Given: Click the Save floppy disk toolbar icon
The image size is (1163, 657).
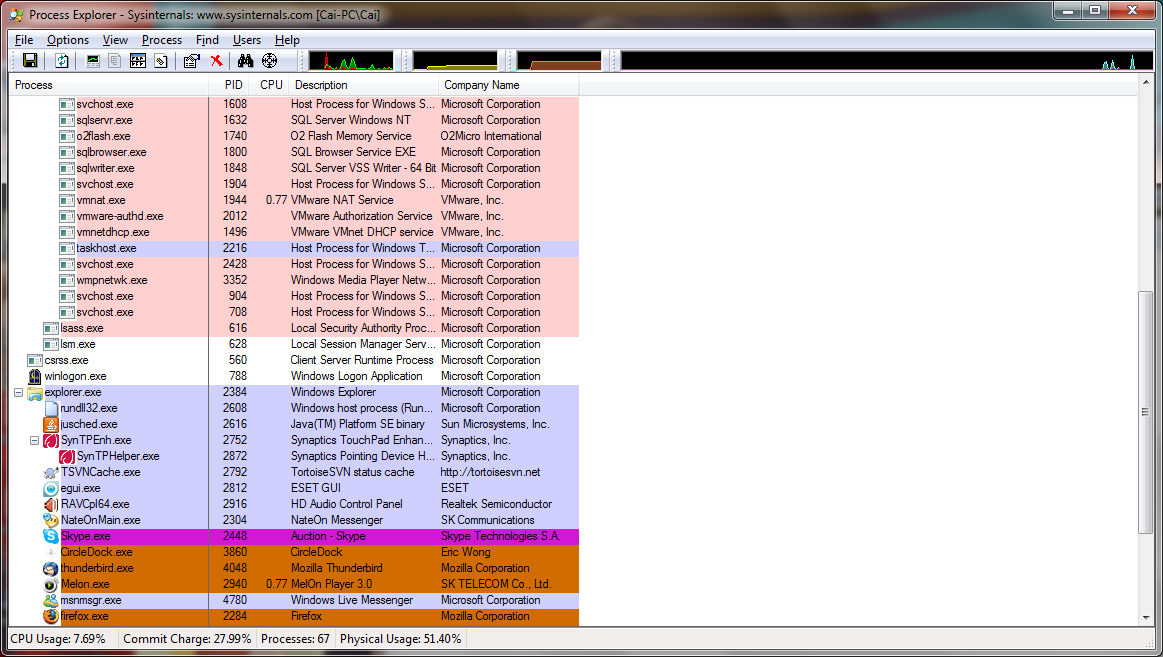Looking at the screenshot, I should click(x=30, y=61).
